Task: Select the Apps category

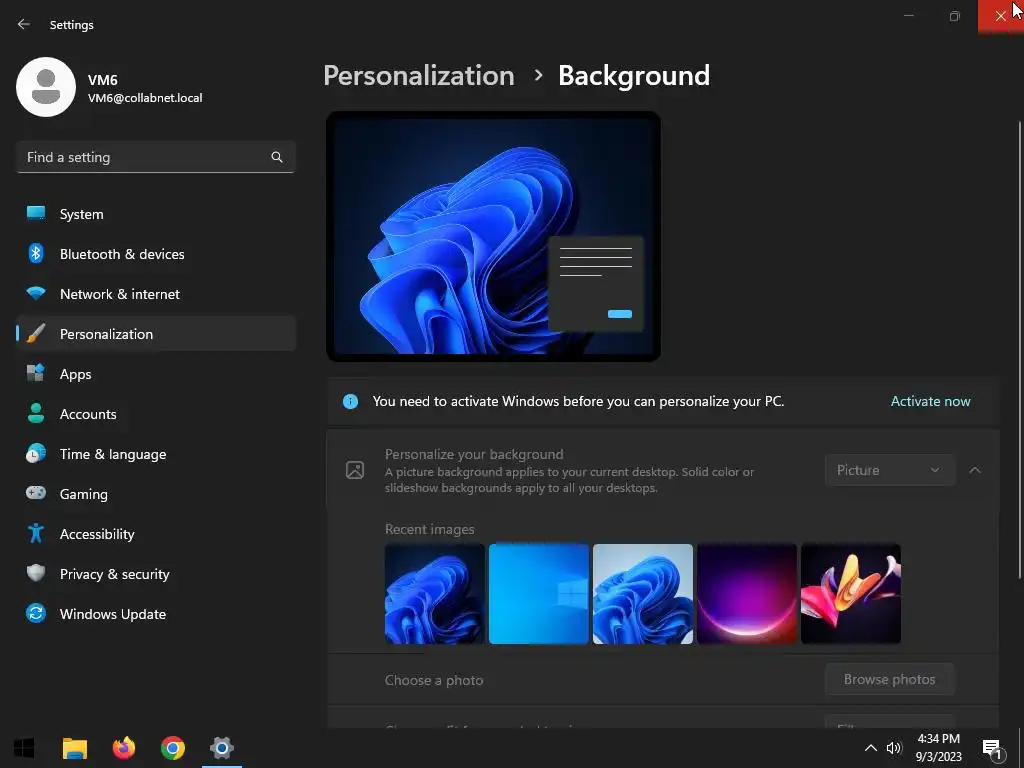Action: pyautogui.click(x=156, y=374)
